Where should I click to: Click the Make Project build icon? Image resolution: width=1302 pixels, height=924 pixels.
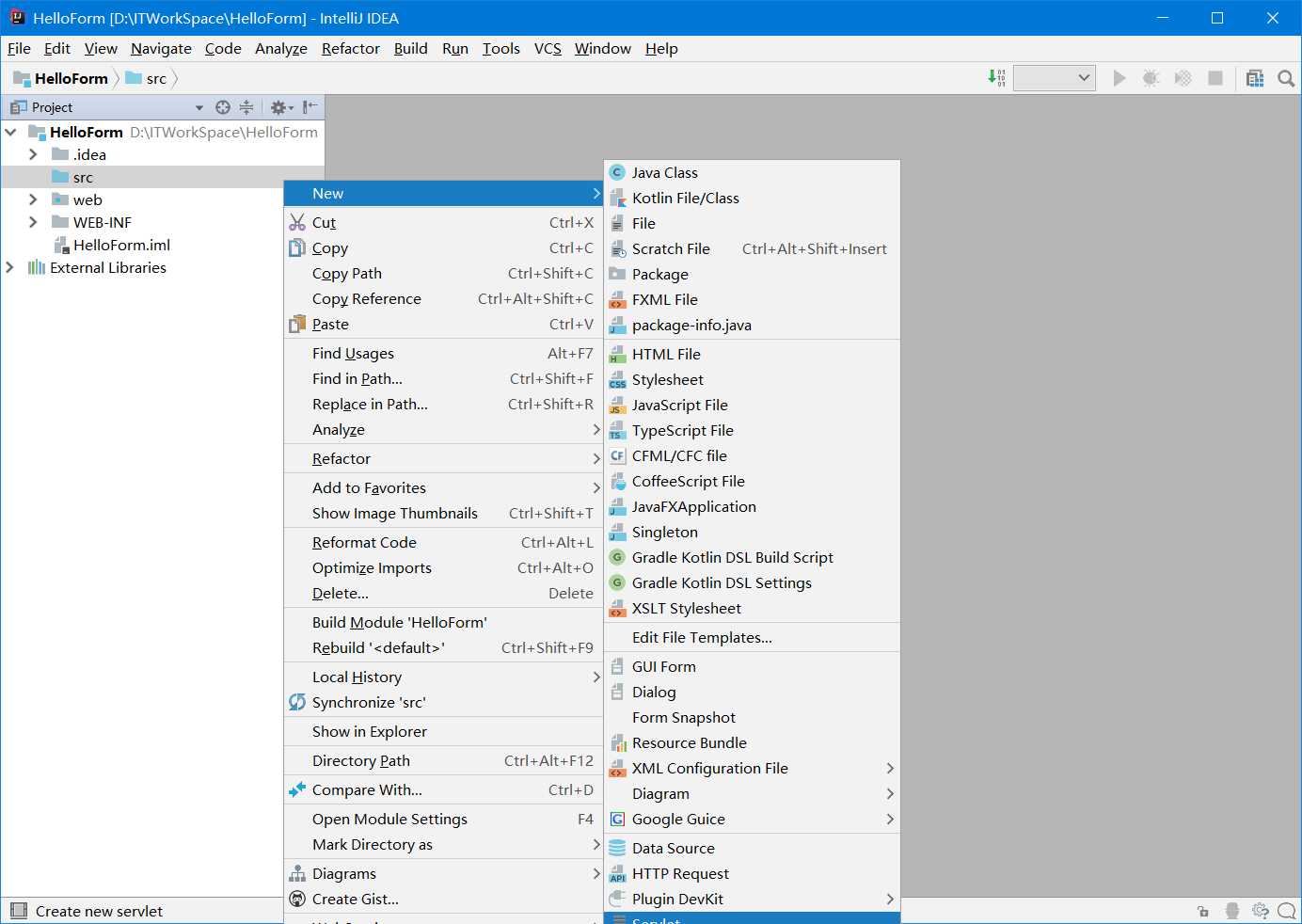pyautogui.click(x=997, y=77)
